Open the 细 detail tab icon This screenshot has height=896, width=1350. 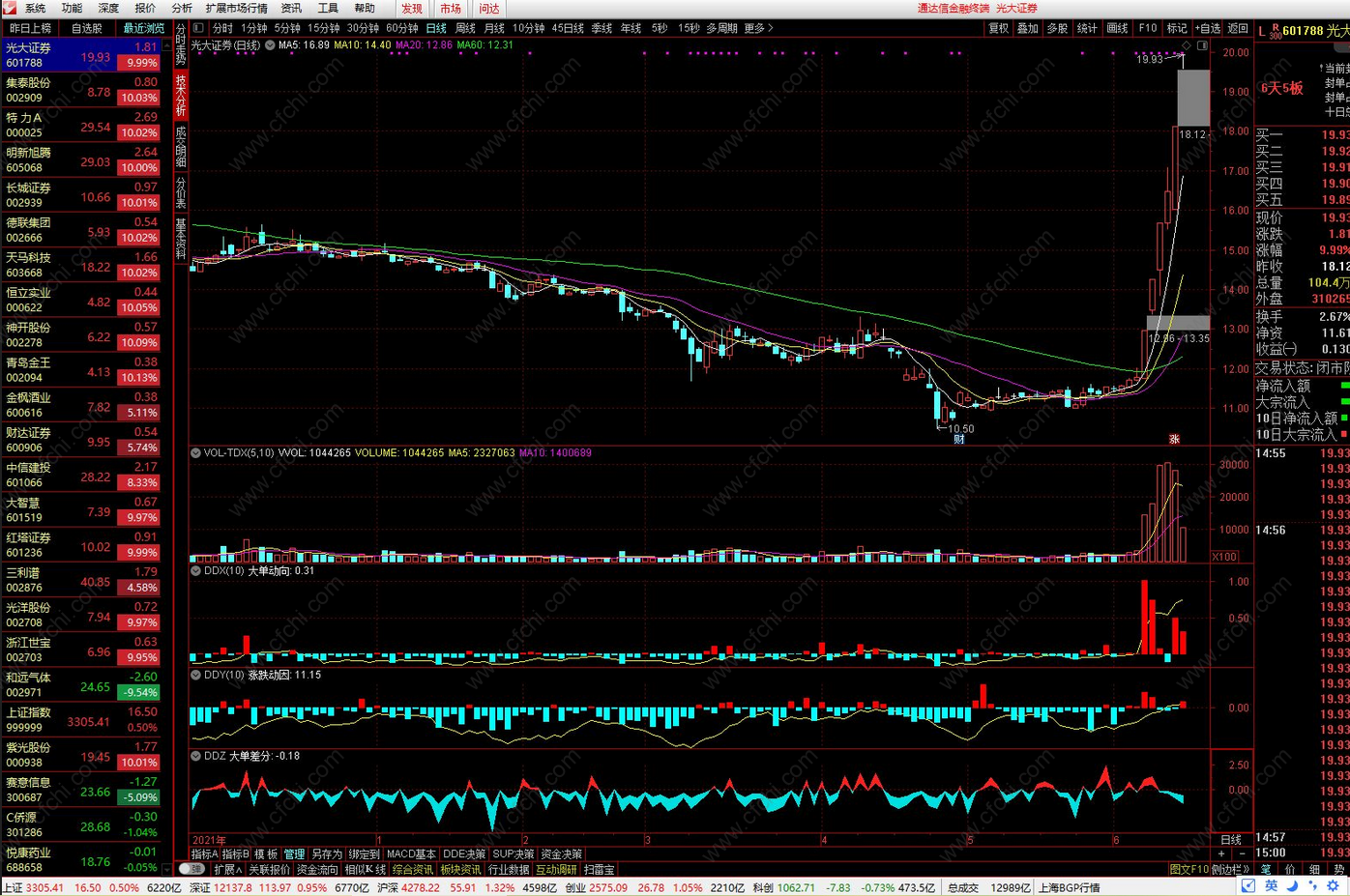[x=1314, y=869]
